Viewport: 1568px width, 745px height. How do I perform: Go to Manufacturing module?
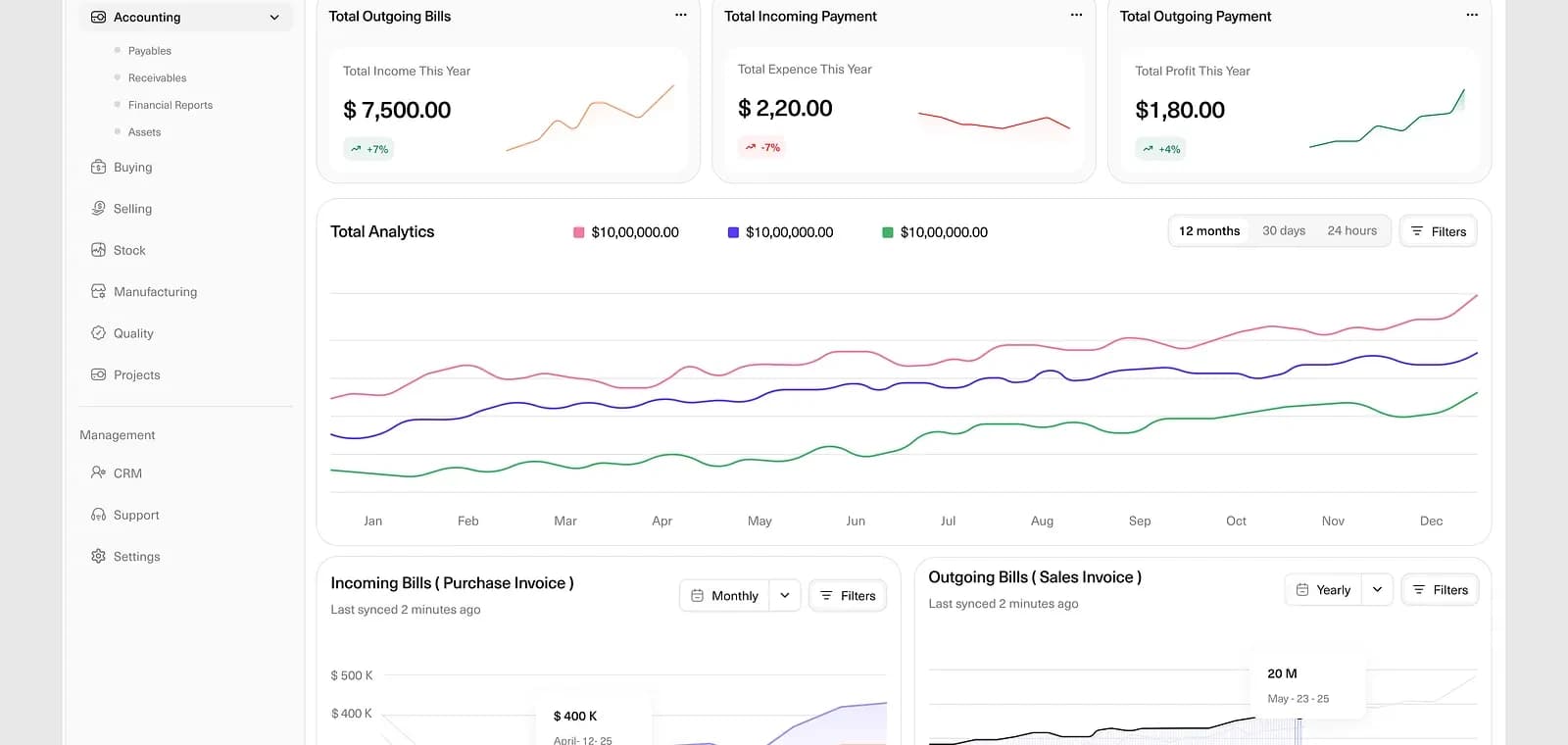pyautogui.click(x=155, y=292)
